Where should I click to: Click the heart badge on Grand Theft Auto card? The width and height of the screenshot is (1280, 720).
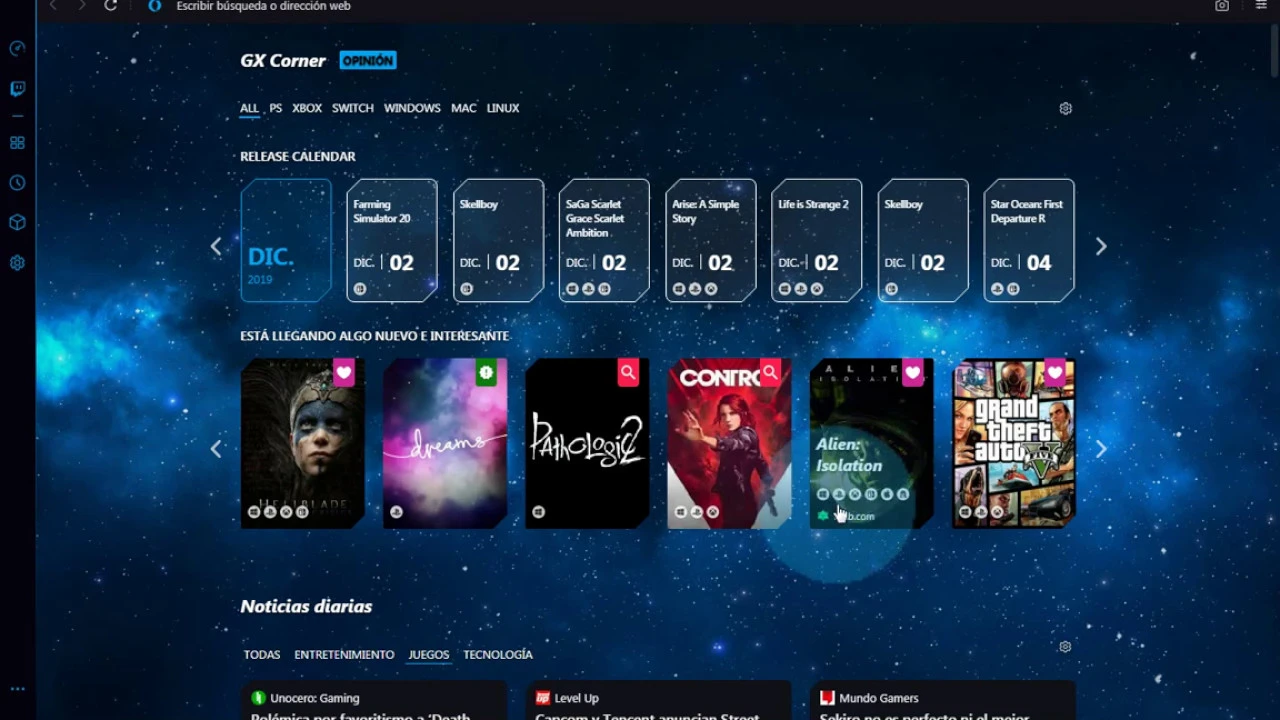coord(1054,373)
